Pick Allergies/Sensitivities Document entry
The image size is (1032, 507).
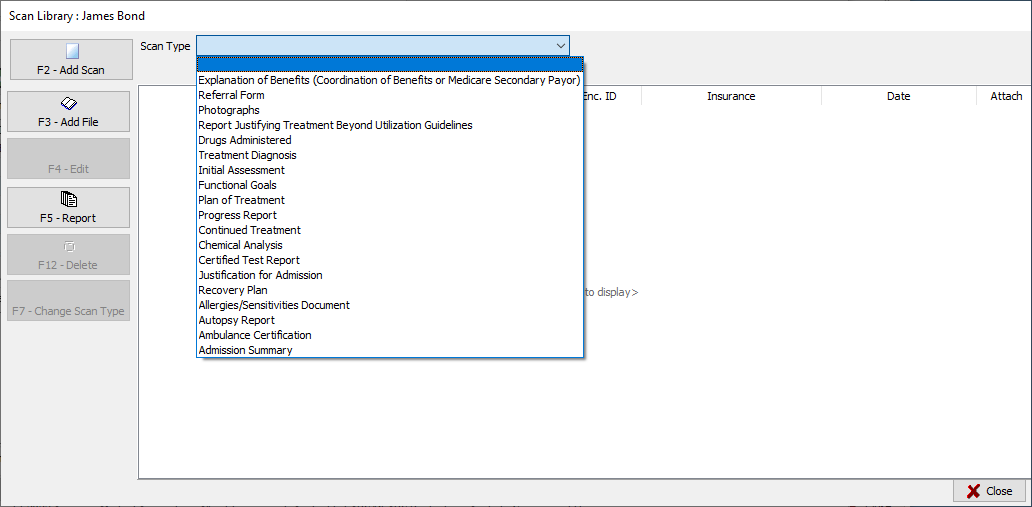pos(274,305)
